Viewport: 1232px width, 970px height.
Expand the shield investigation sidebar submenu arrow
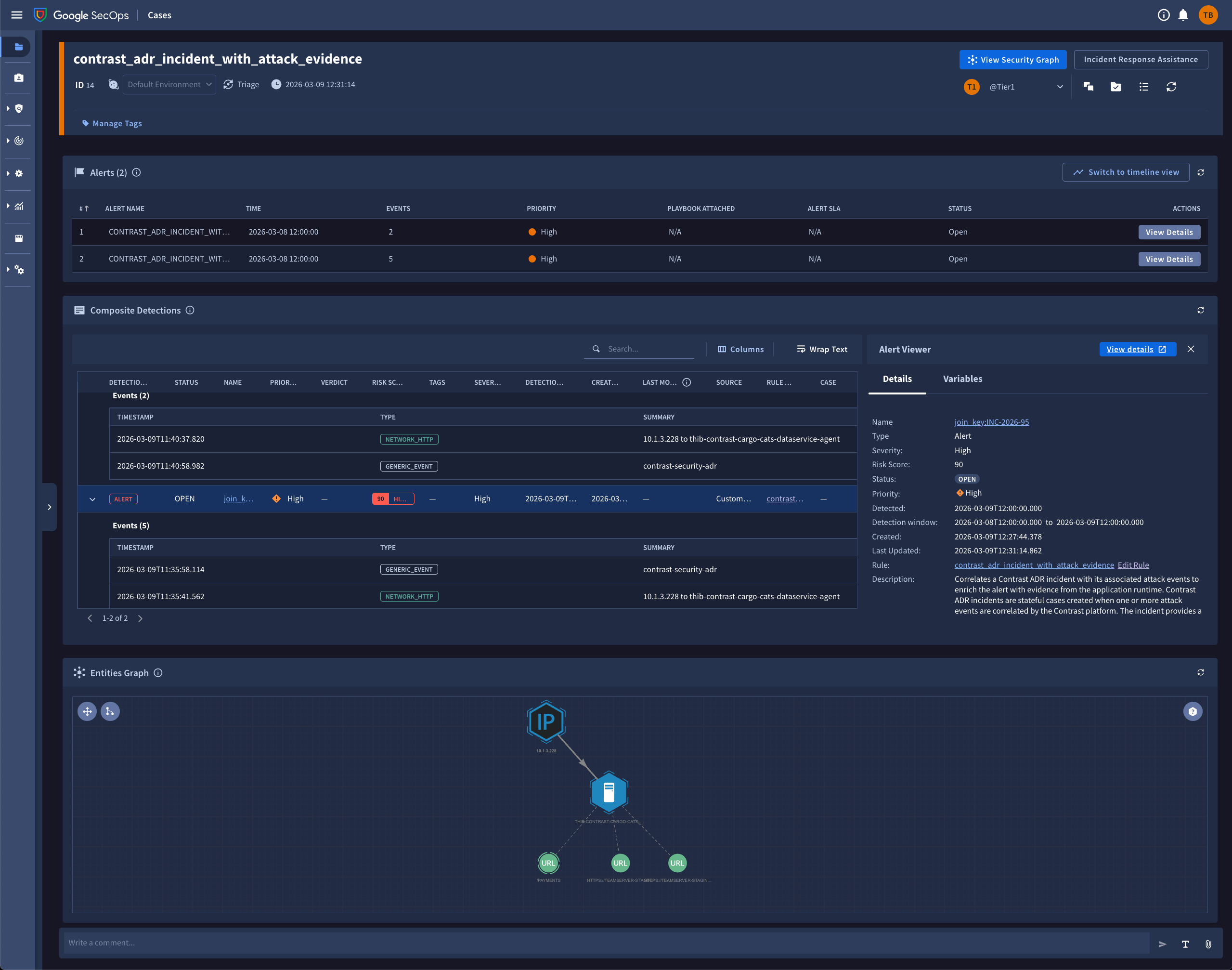(8, 108)
